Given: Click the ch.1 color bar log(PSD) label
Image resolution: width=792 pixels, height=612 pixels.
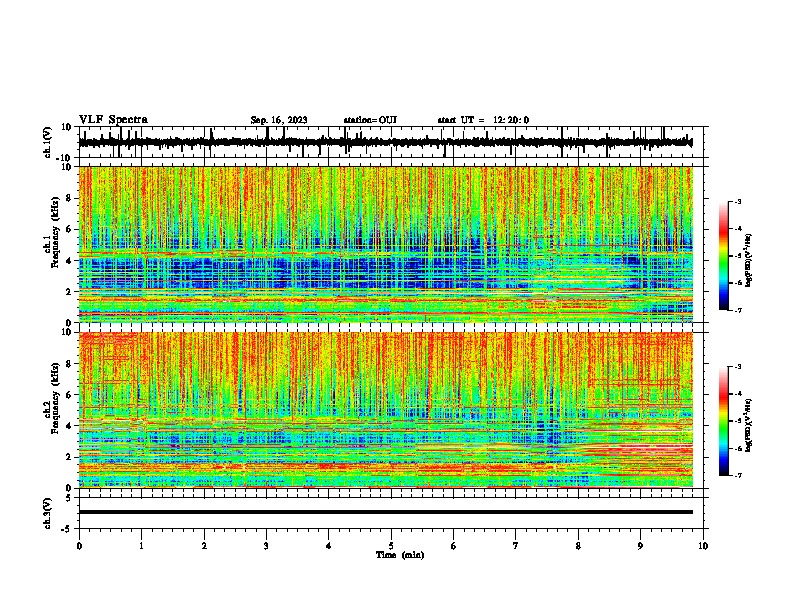Looking at the screenshot, I should click(x=749, y=260).
